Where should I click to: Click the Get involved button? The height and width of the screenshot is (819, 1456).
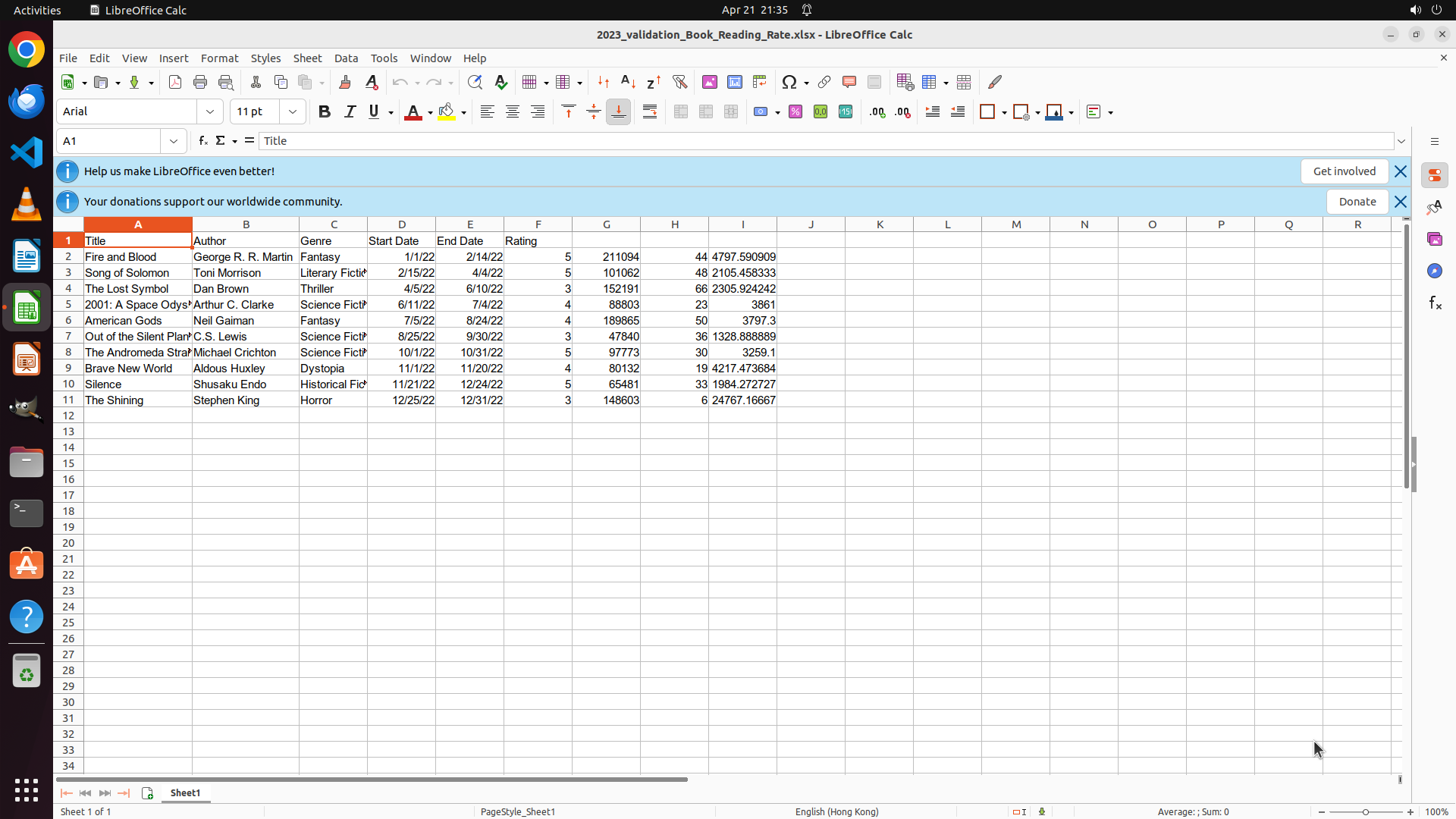click(1344, 171)
